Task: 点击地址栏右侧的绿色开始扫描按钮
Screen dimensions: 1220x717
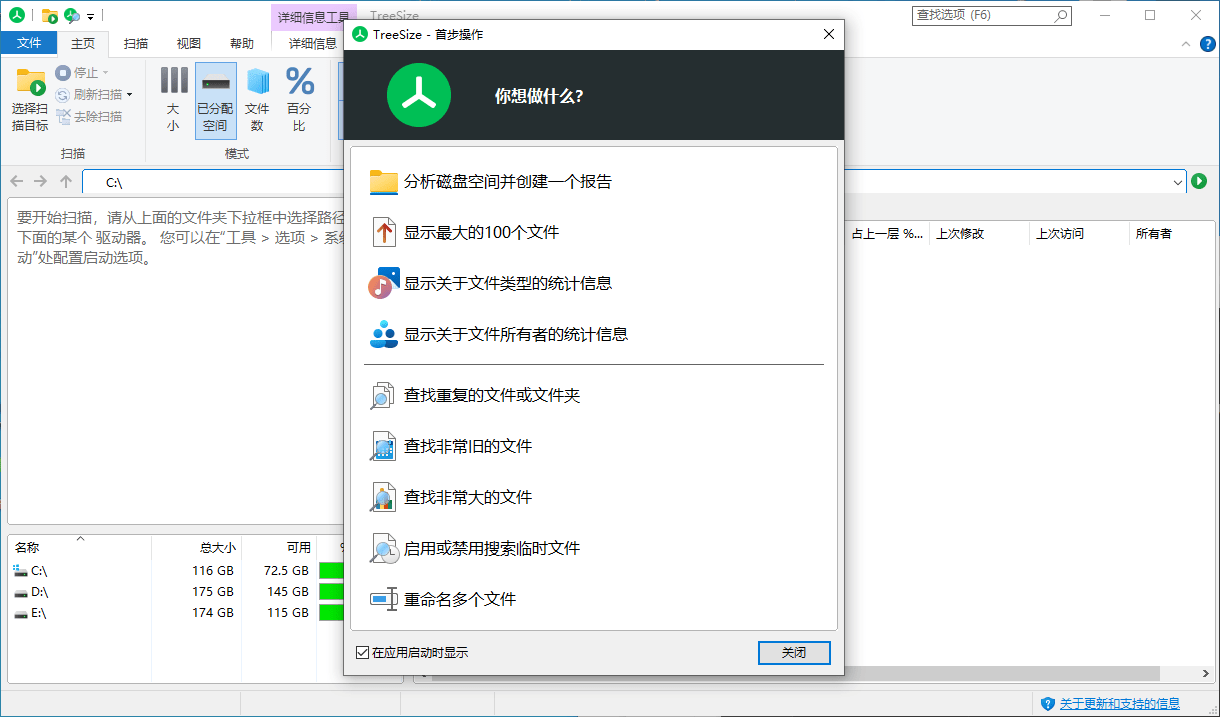Action: (x=1198, y=183)
